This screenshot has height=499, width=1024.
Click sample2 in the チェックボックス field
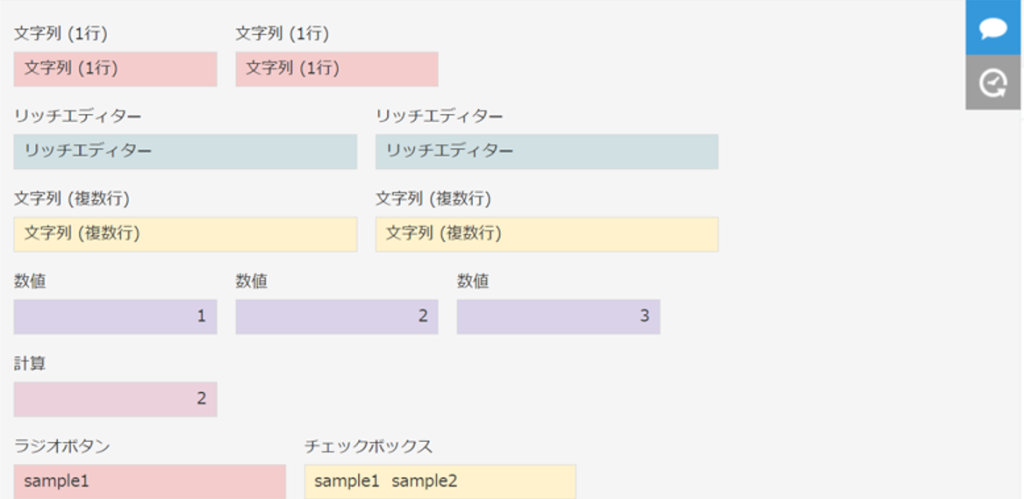click(424, 481)
